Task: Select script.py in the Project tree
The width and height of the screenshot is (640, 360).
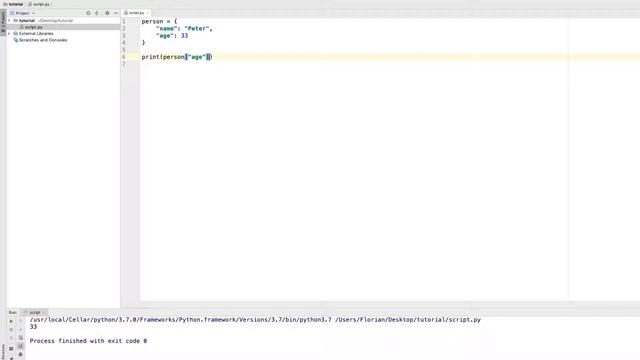Action: pyautogui.click(x=33, y=27)
